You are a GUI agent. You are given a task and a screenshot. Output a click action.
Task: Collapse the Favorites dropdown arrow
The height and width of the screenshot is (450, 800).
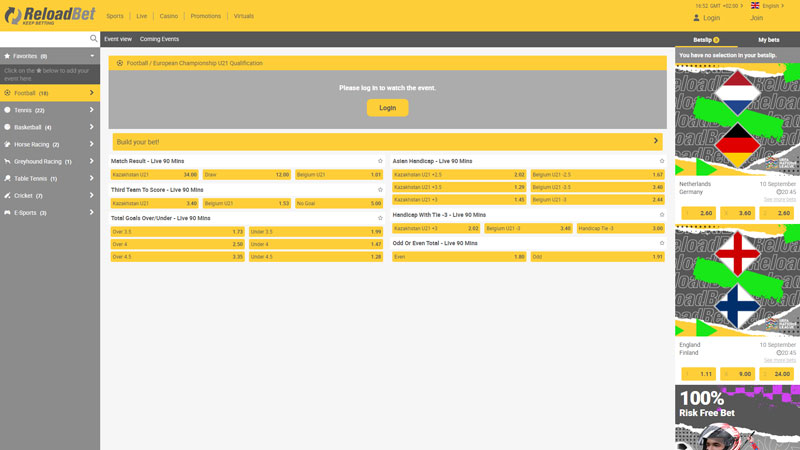pyautogui.click(x=92, y=56)
